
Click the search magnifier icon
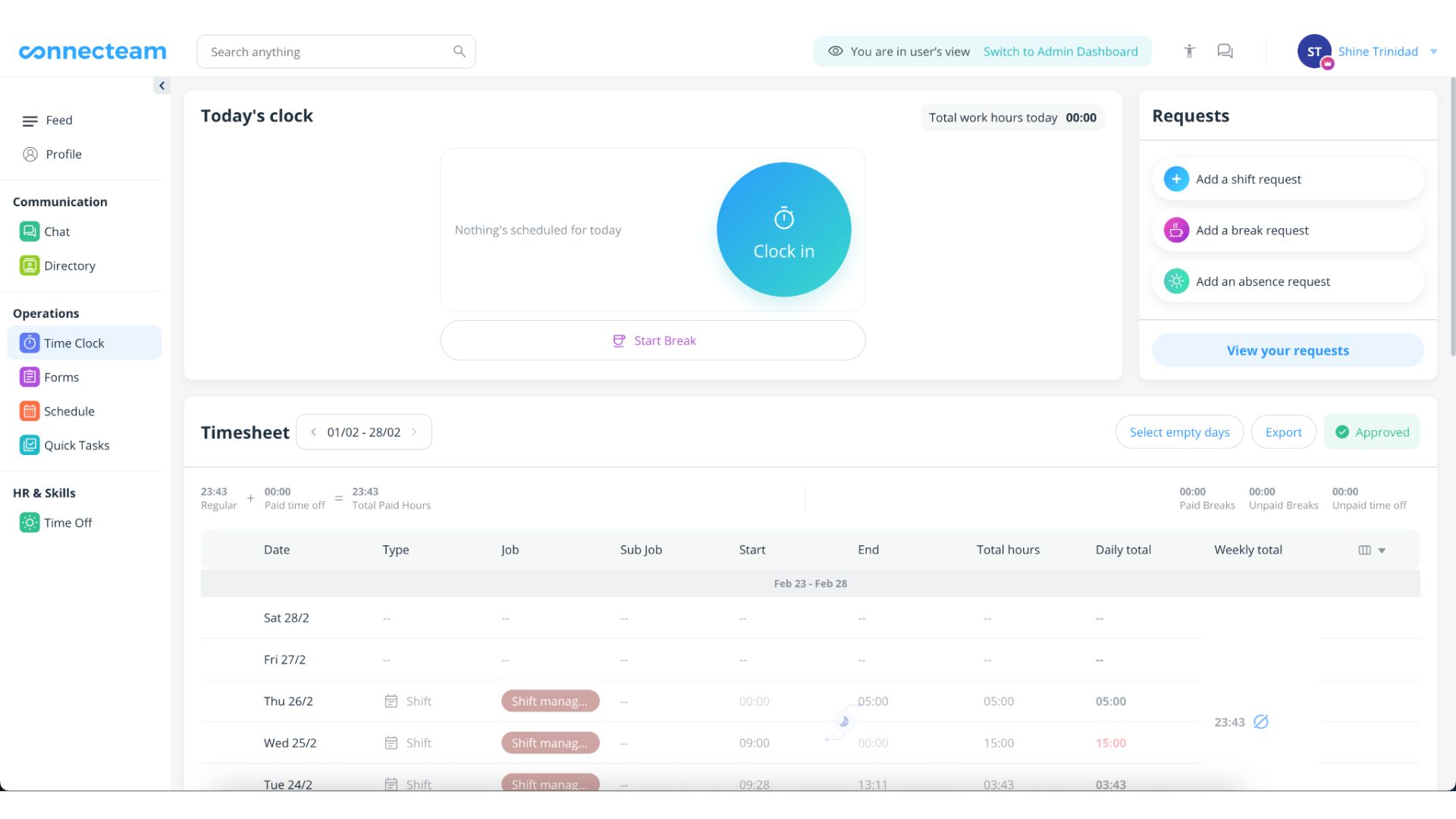pos(459,52)
